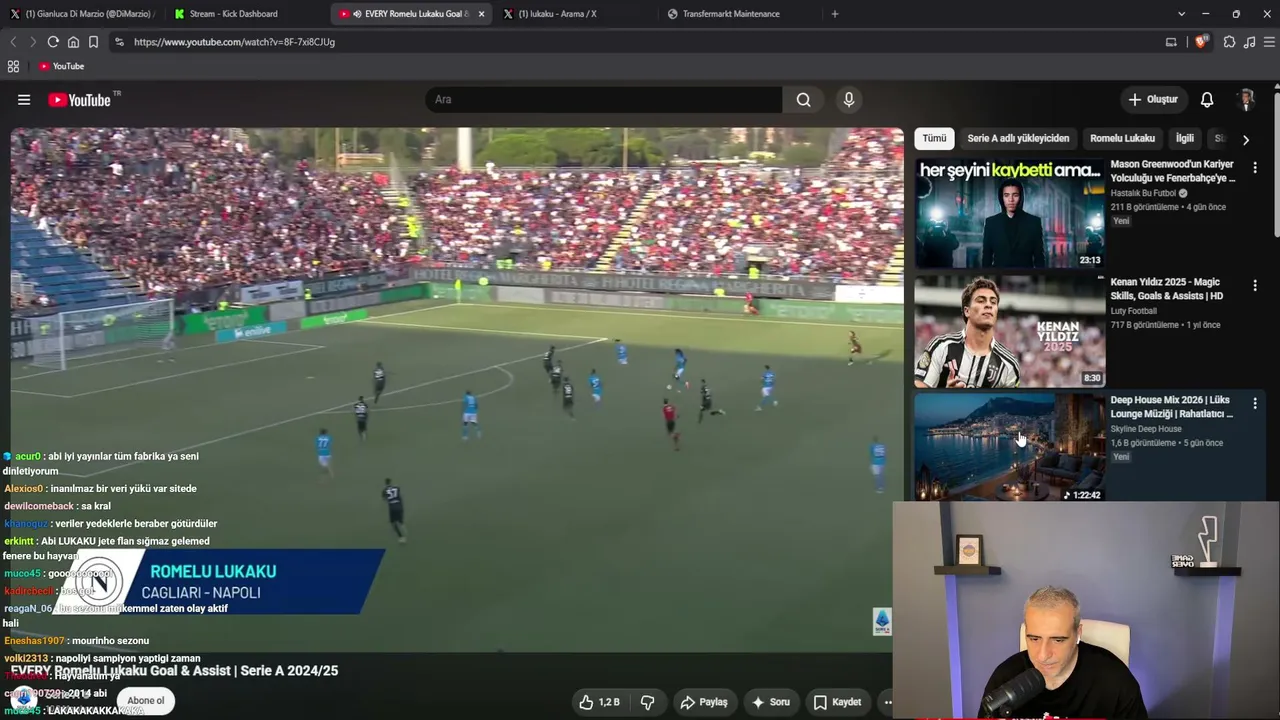Click the browser home icon
Viewport: 1280px width, 720px height.
coord(73,42)
